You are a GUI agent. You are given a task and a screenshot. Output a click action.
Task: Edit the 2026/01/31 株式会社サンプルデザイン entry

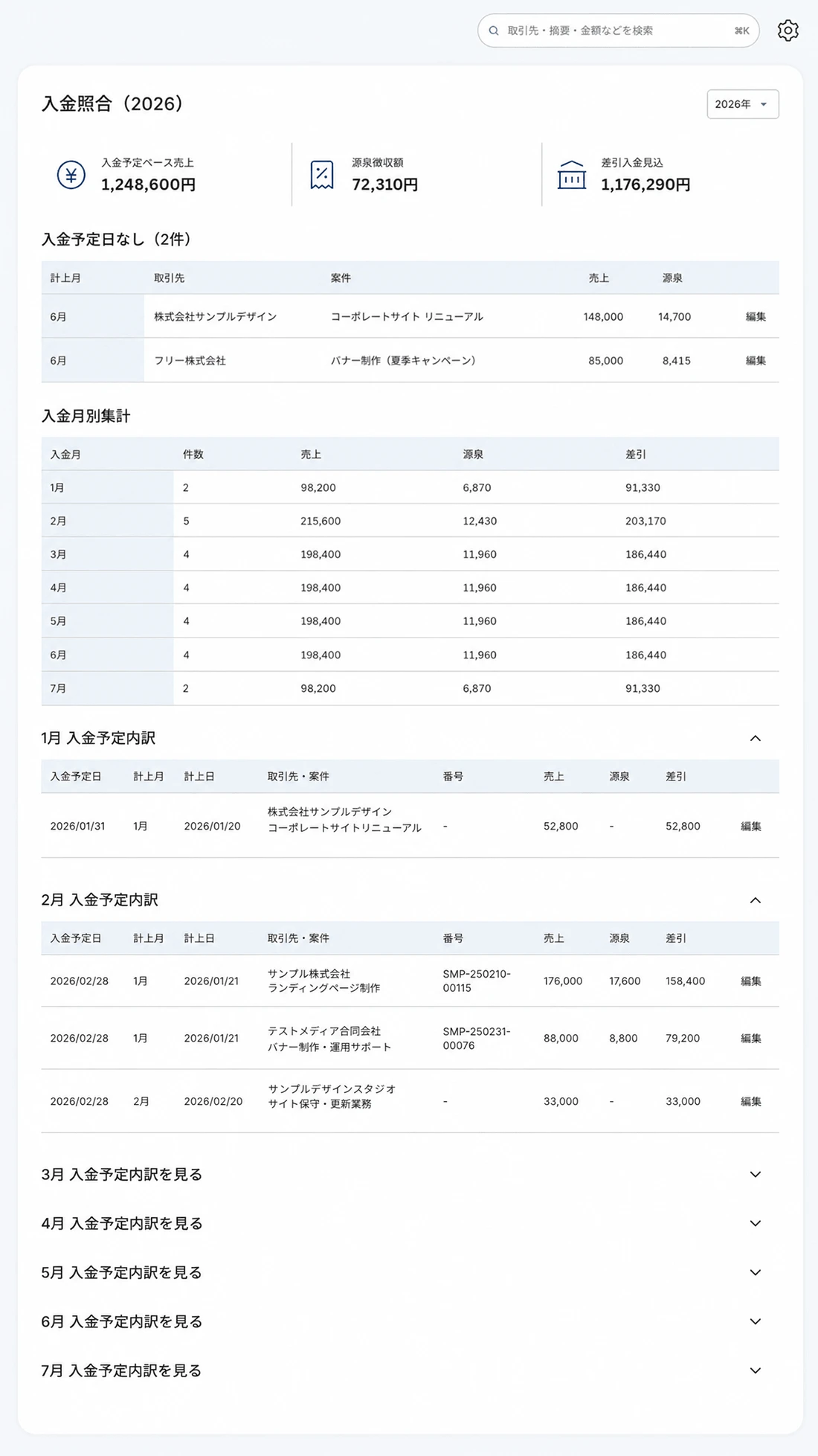[751, 826]
